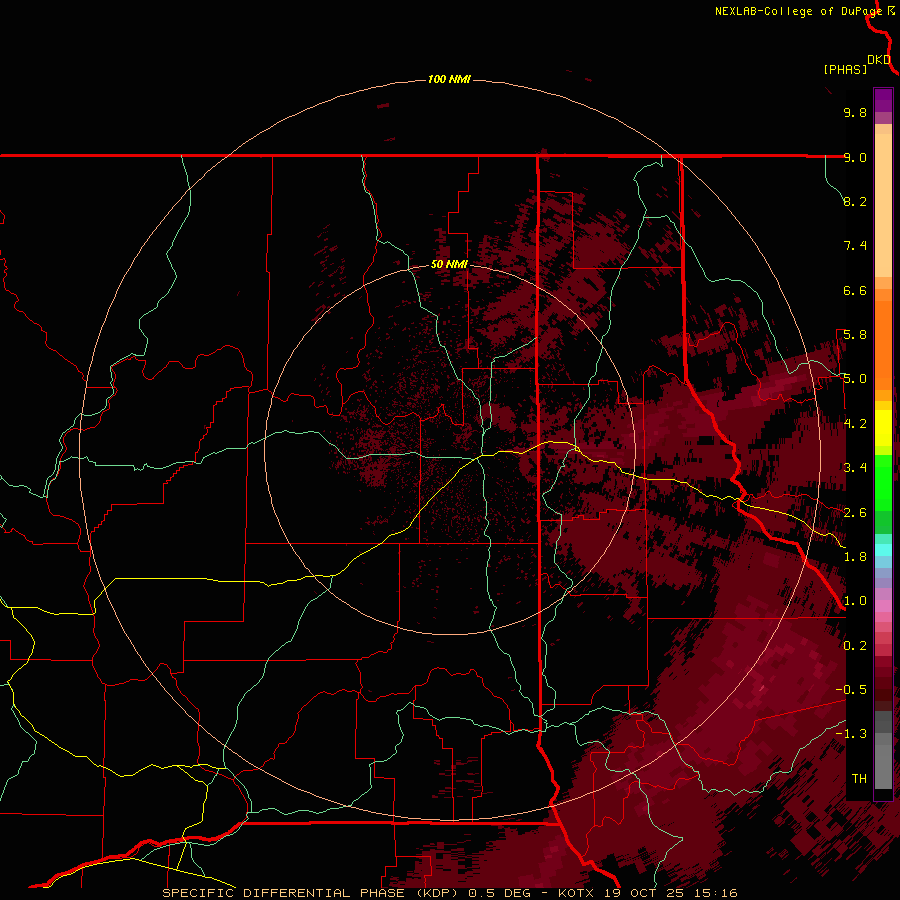Pick the purple band atop the color scale
900x900 pixels.
pos(883,101)
